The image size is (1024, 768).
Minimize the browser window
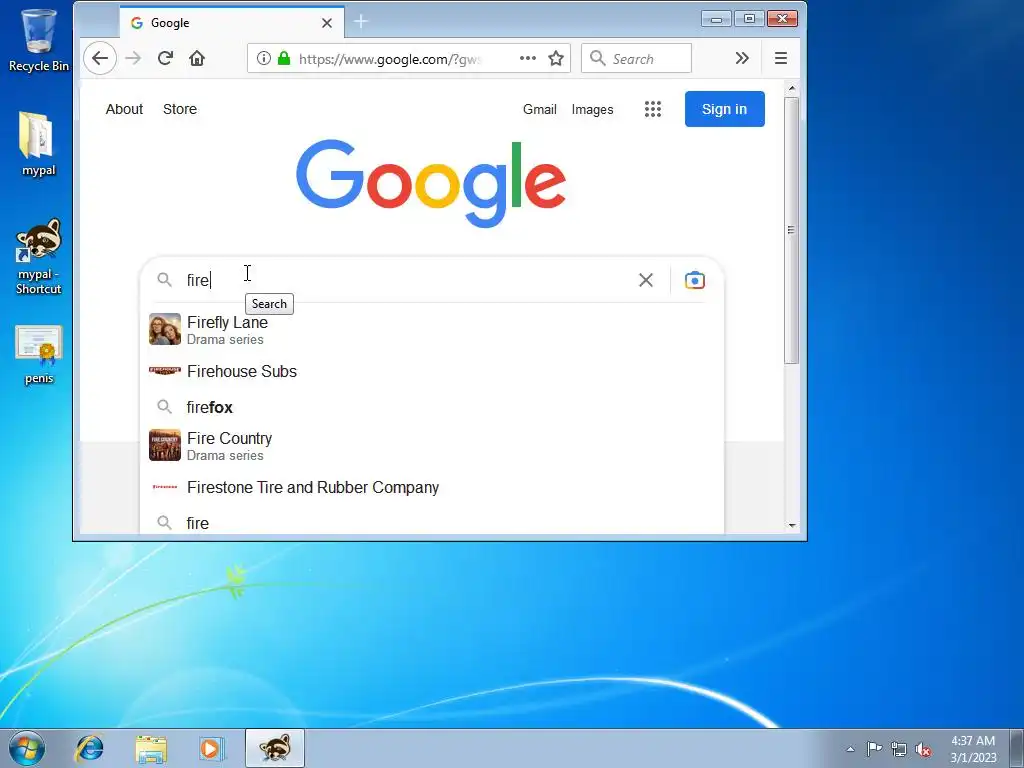(x=716, y=19)
